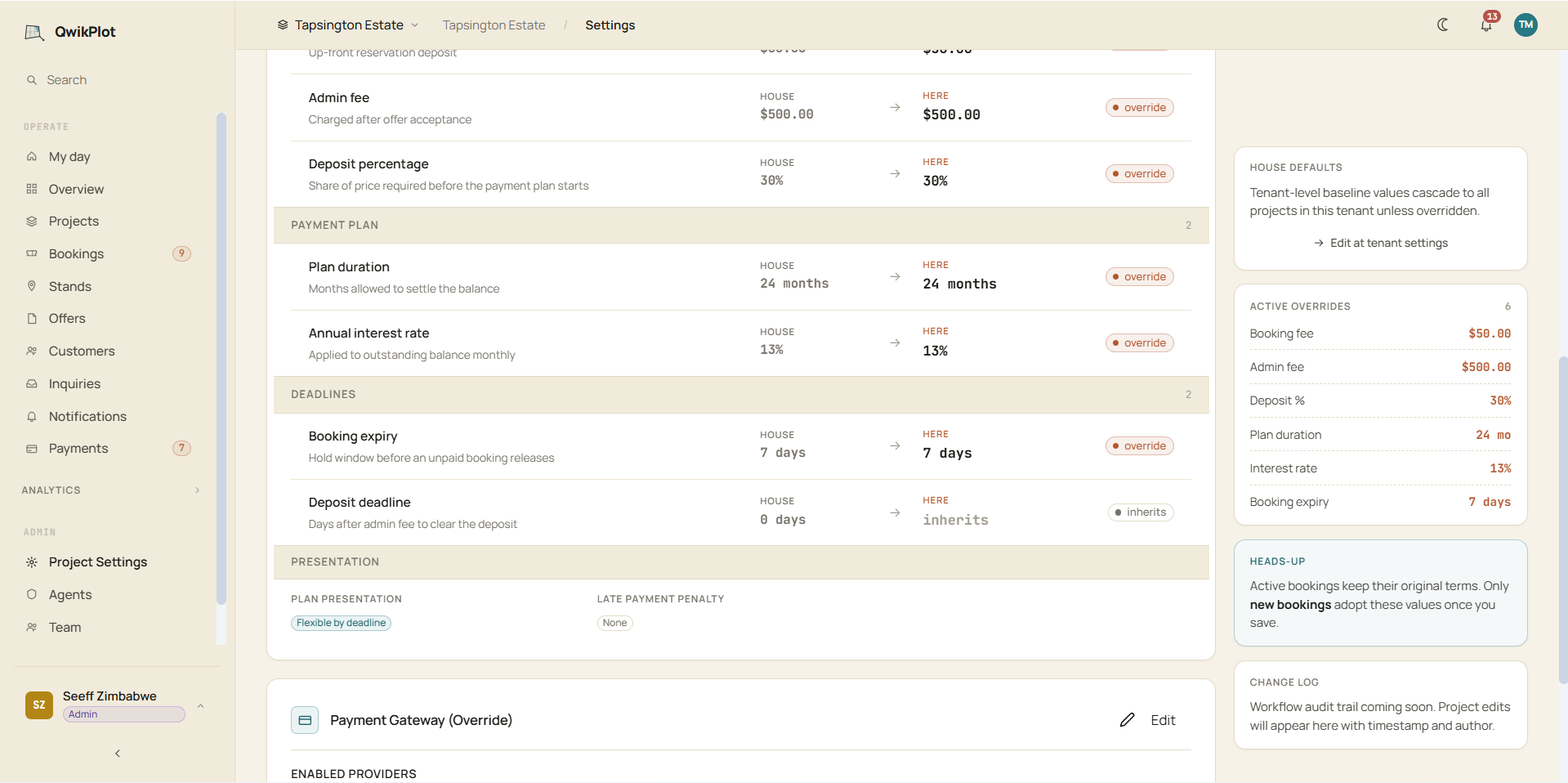This screenshot has width=1568, height=783.
Task: Click the Bookings count badge 9
Action: pyautogui.click(x=181, y=253)
